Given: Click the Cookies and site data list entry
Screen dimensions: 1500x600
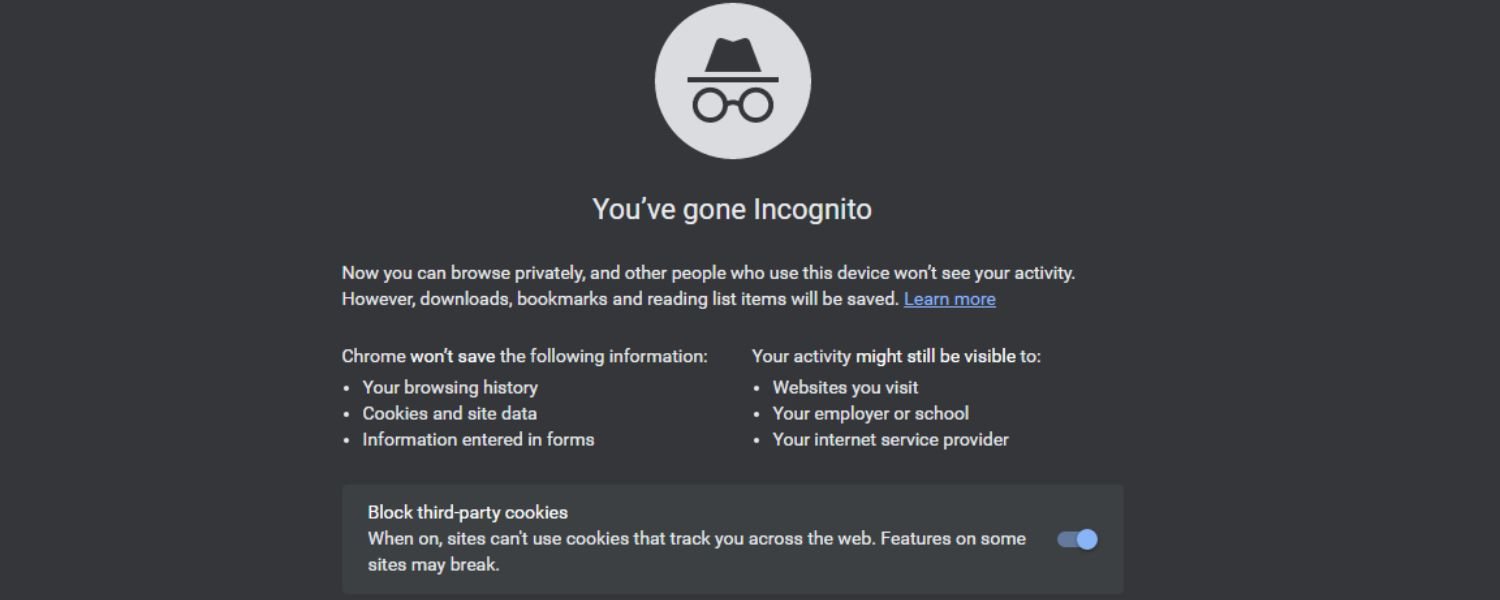Looking at the screenshot, I should [450, 413].
